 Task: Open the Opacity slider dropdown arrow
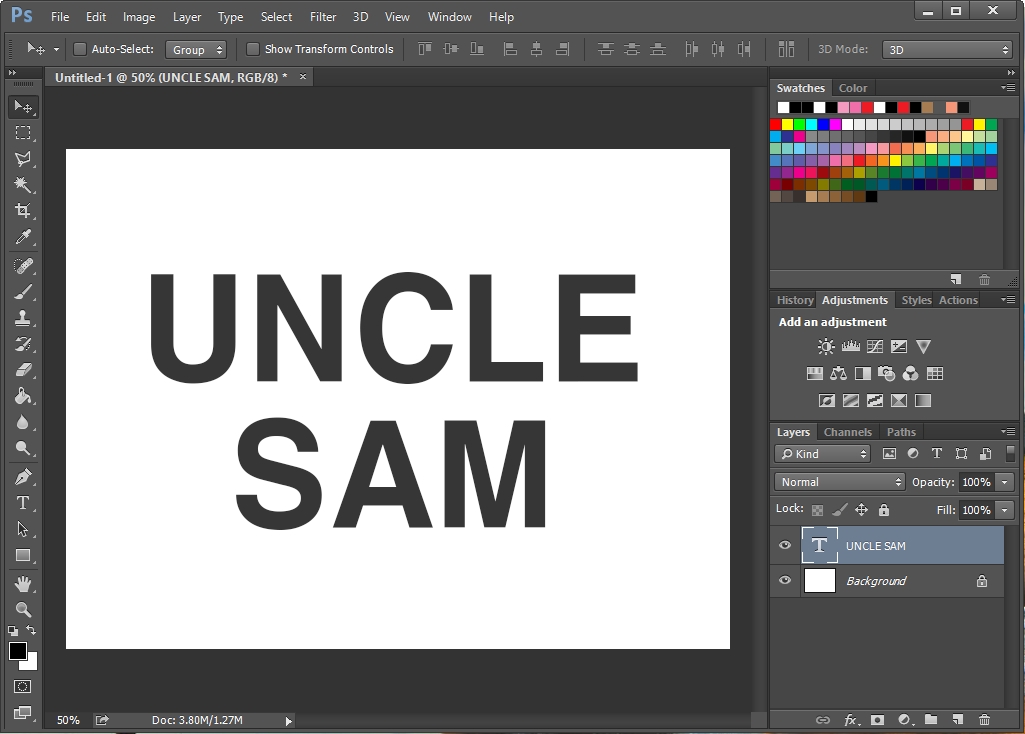(1005, 482)
